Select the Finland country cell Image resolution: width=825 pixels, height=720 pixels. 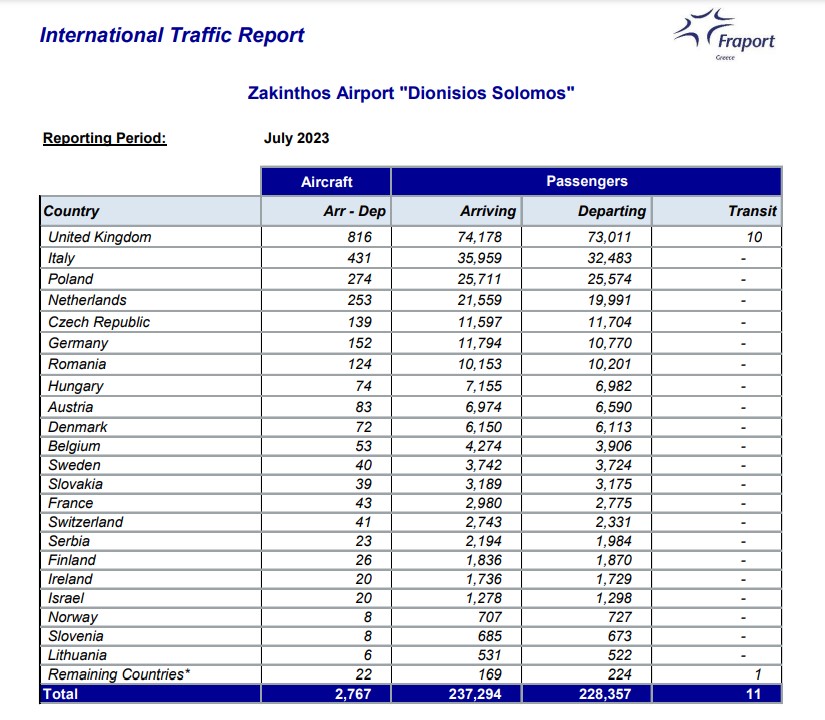150,559
